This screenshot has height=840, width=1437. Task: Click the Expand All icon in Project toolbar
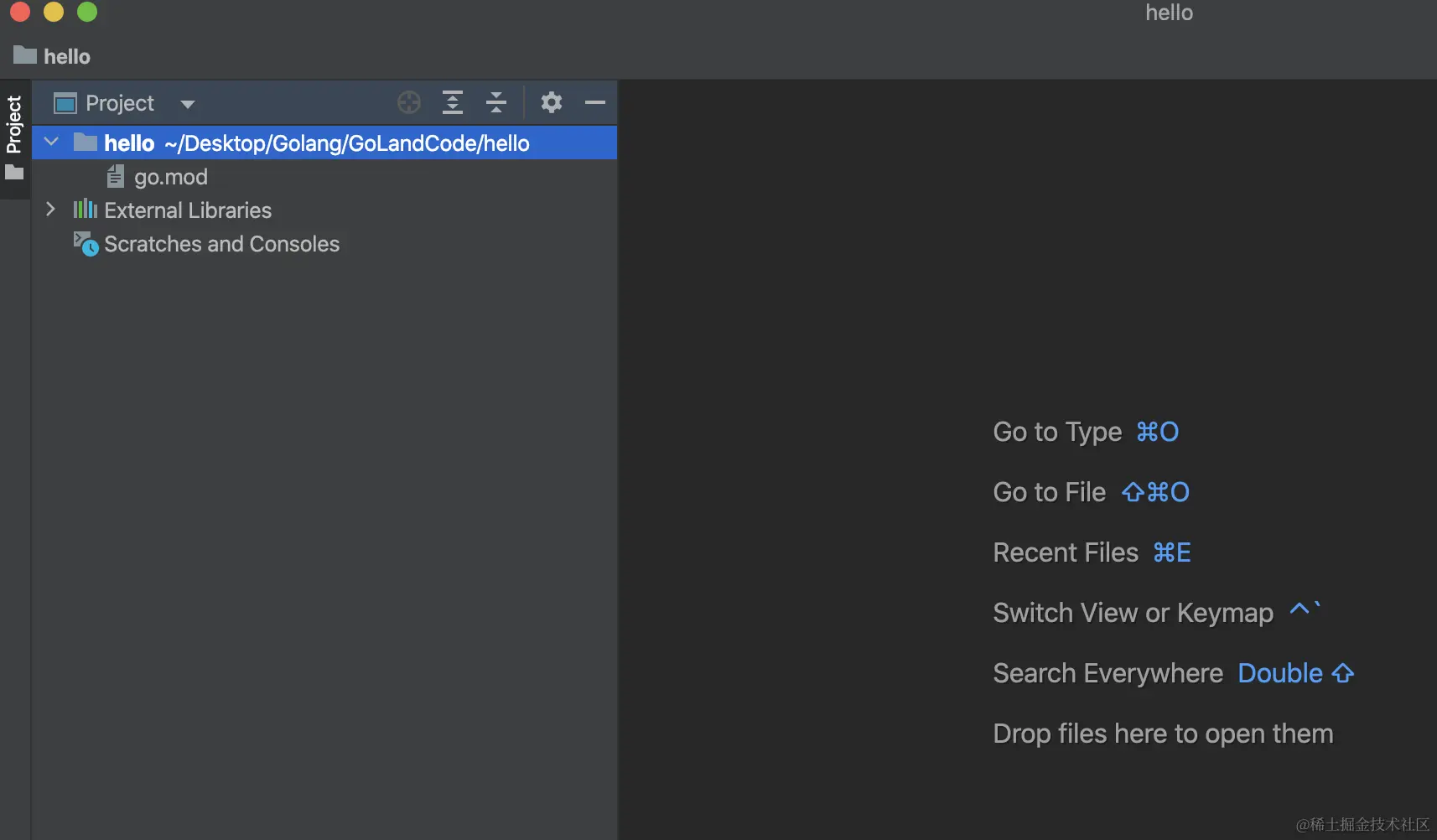pyautogui.click(x=453, y=102)
